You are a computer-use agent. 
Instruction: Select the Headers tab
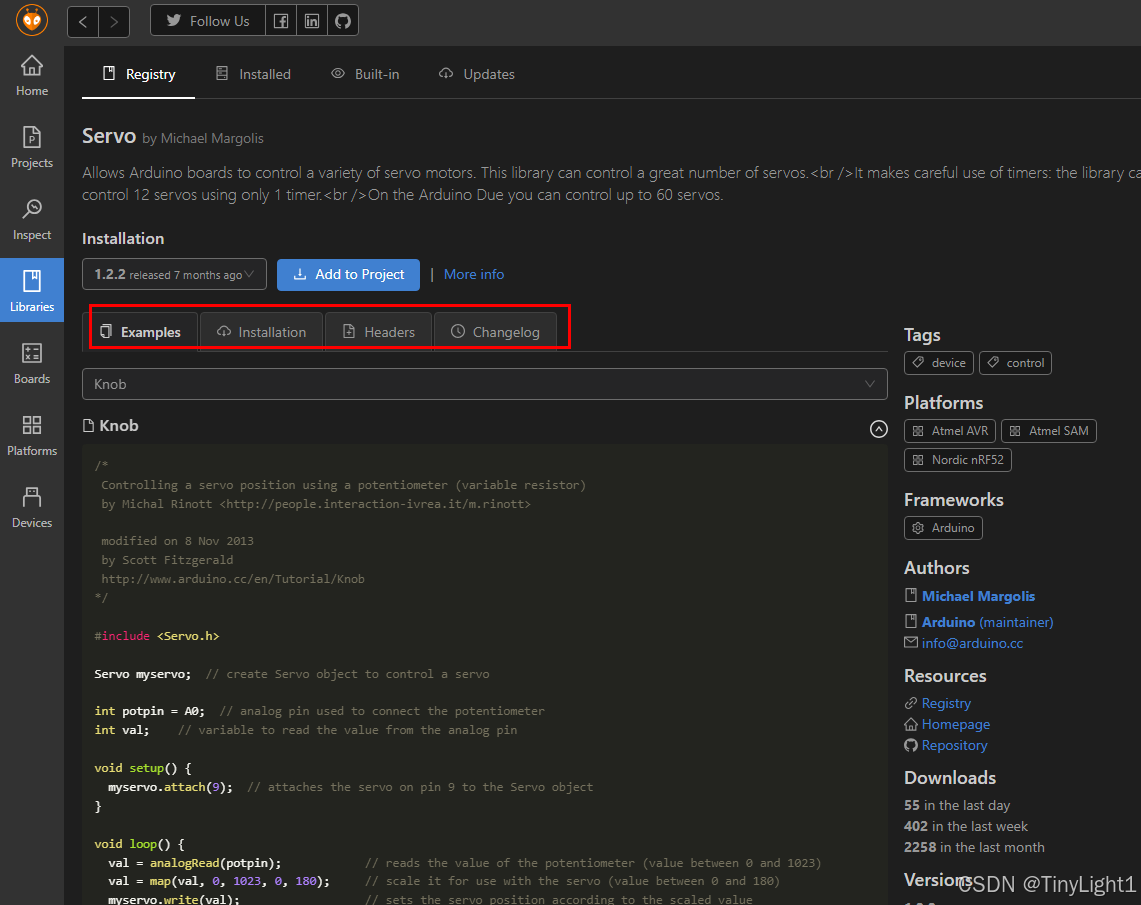pos(379,332)
